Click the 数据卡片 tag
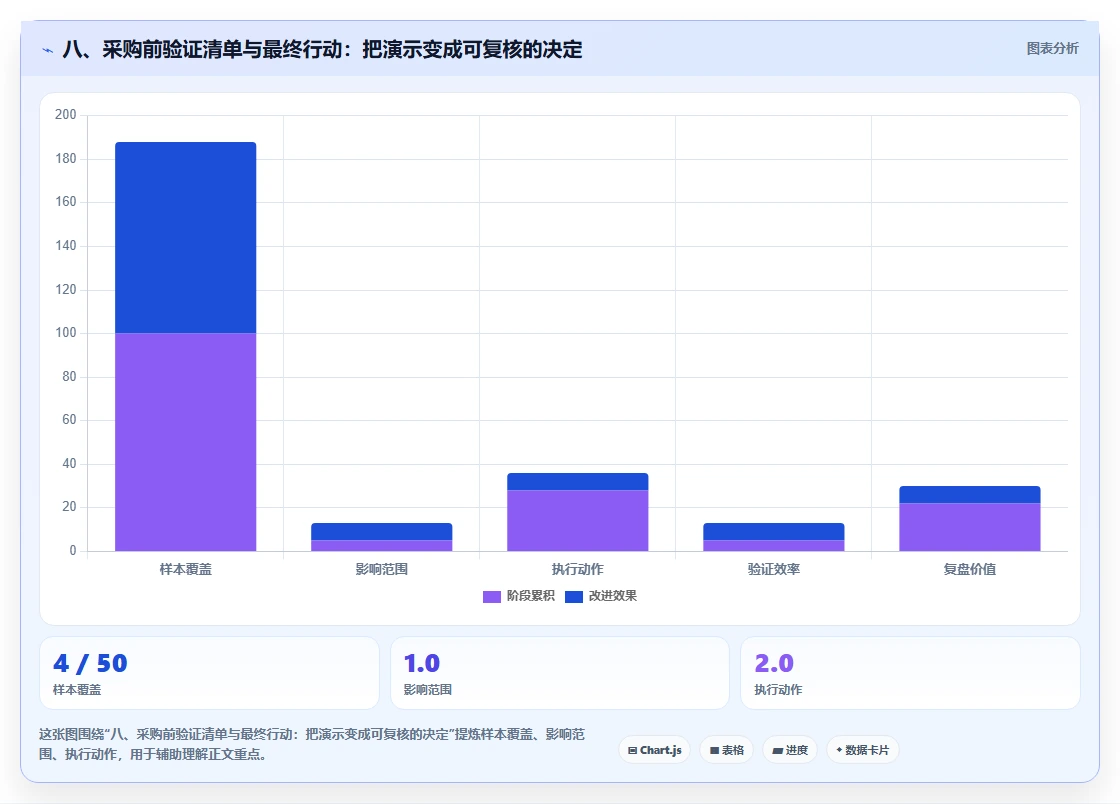The image size is (1120, 804). click(x=862, y=750)
